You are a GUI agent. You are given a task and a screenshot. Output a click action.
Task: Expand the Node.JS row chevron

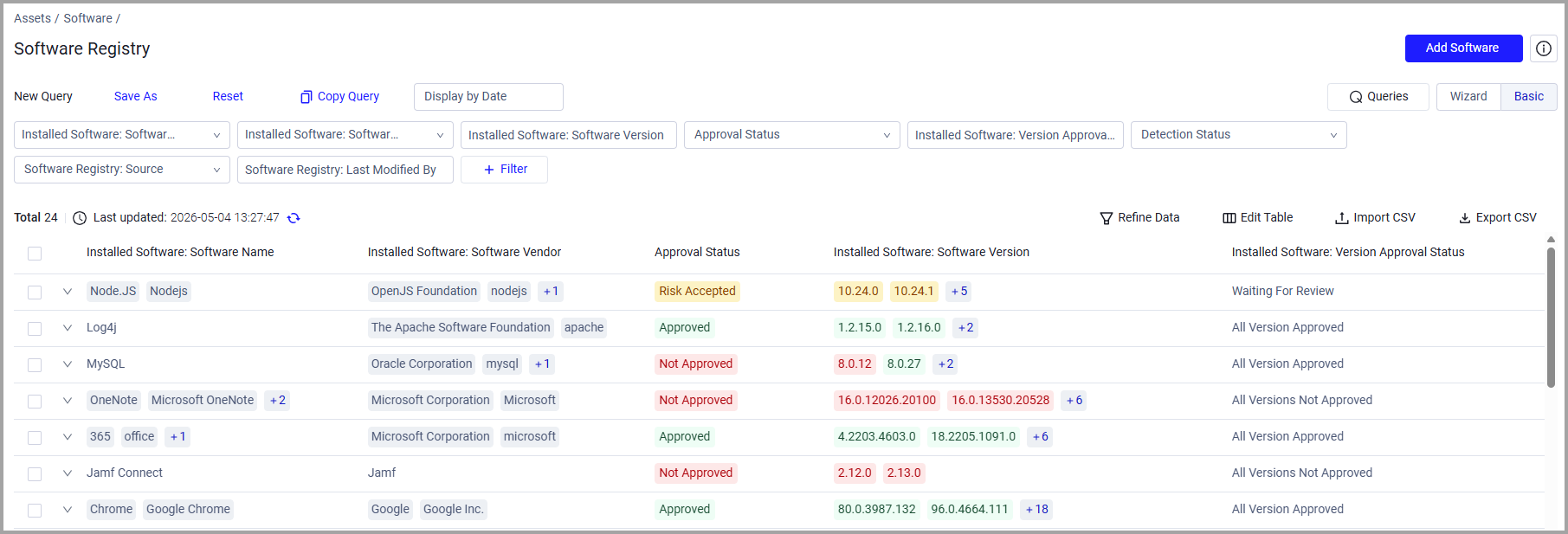click(68, 292)
